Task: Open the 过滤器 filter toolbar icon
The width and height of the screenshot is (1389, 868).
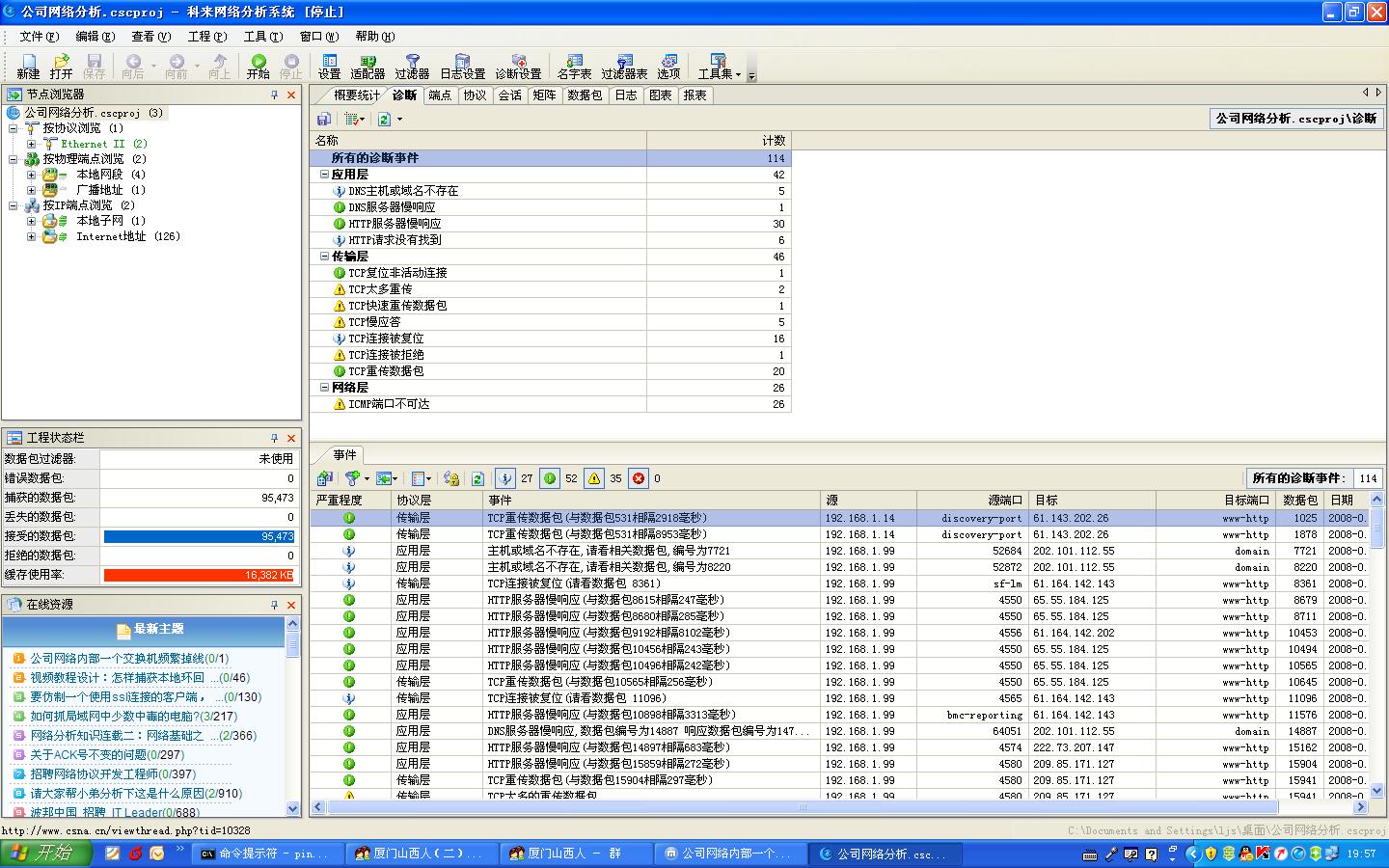Action: [x=412, y=66]
